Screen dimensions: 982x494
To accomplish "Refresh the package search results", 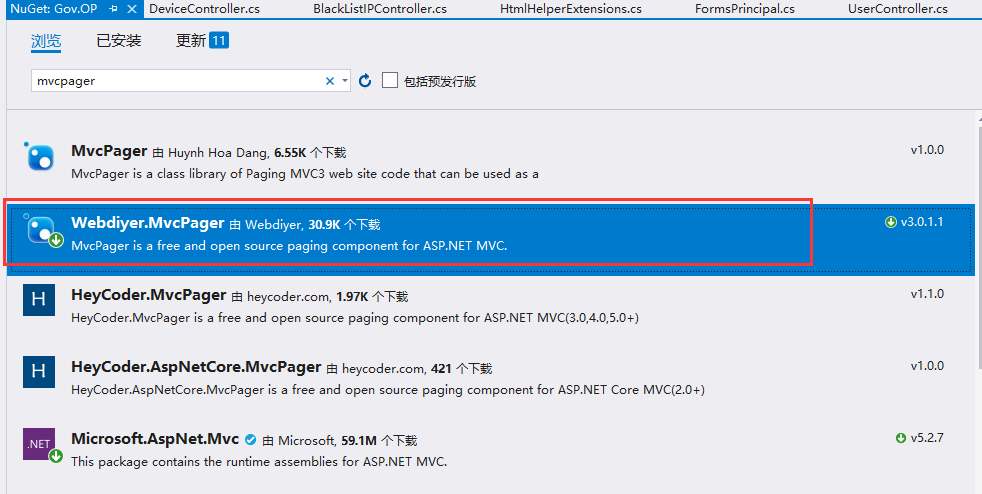I will [x=365, y=81].
